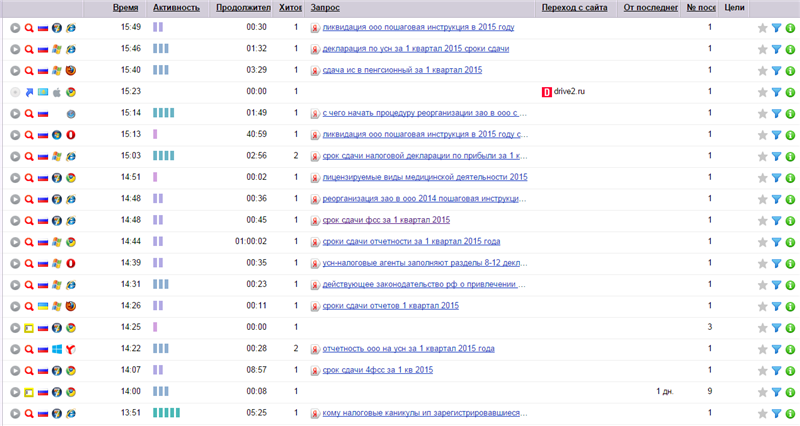Click the Цели column header

(x=734, y=8)
